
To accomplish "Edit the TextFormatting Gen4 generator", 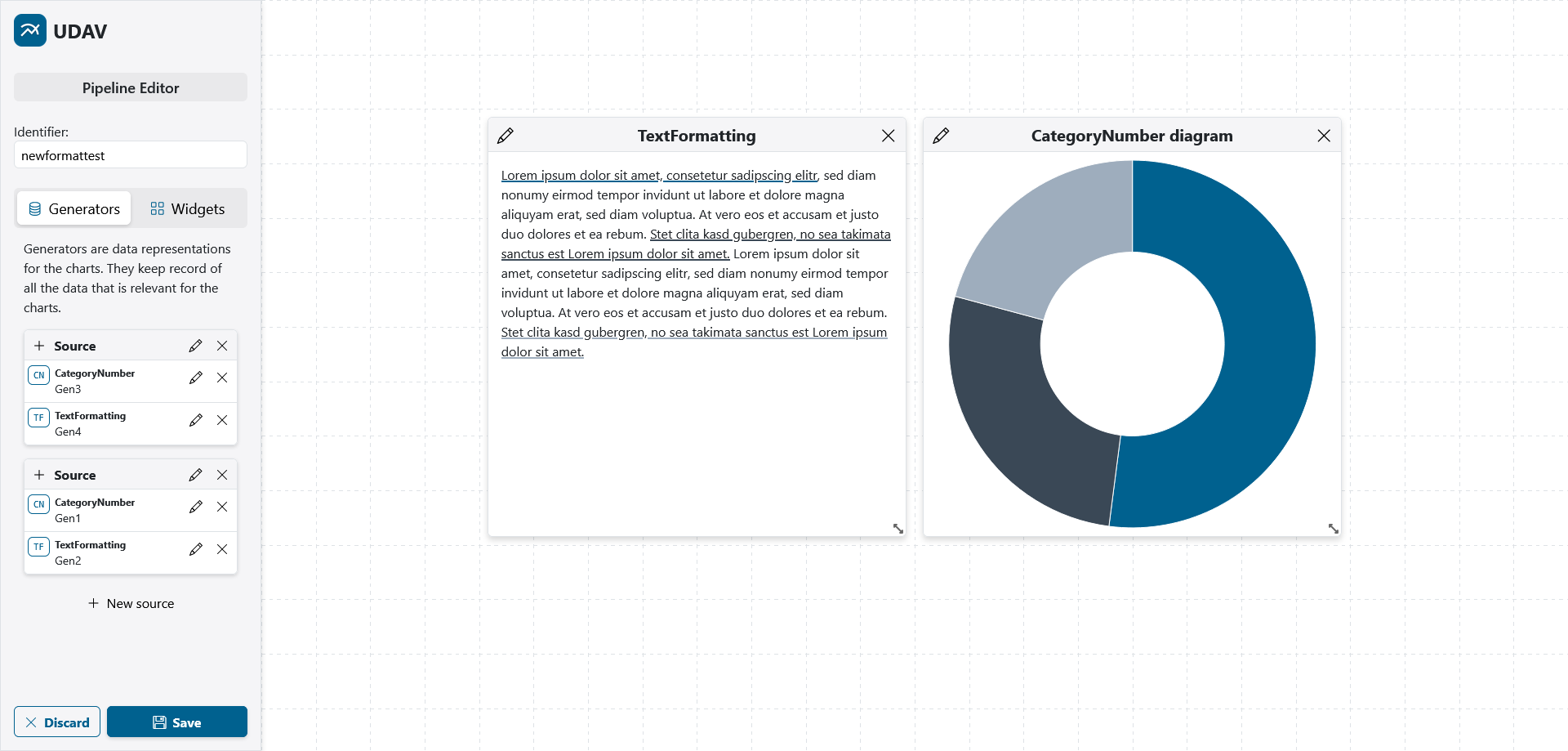I will [195, 420].
